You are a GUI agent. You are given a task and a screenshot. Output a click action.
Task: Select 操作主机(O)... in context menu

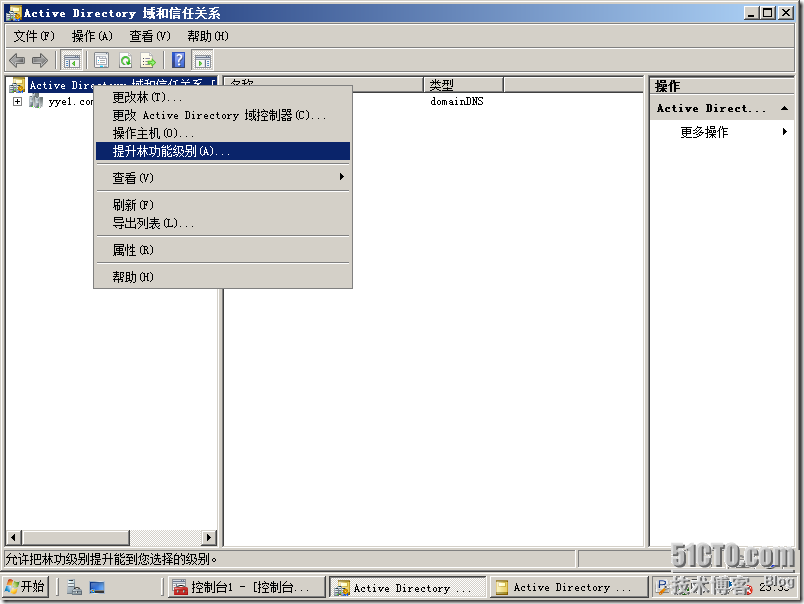(x=223, y=133)
